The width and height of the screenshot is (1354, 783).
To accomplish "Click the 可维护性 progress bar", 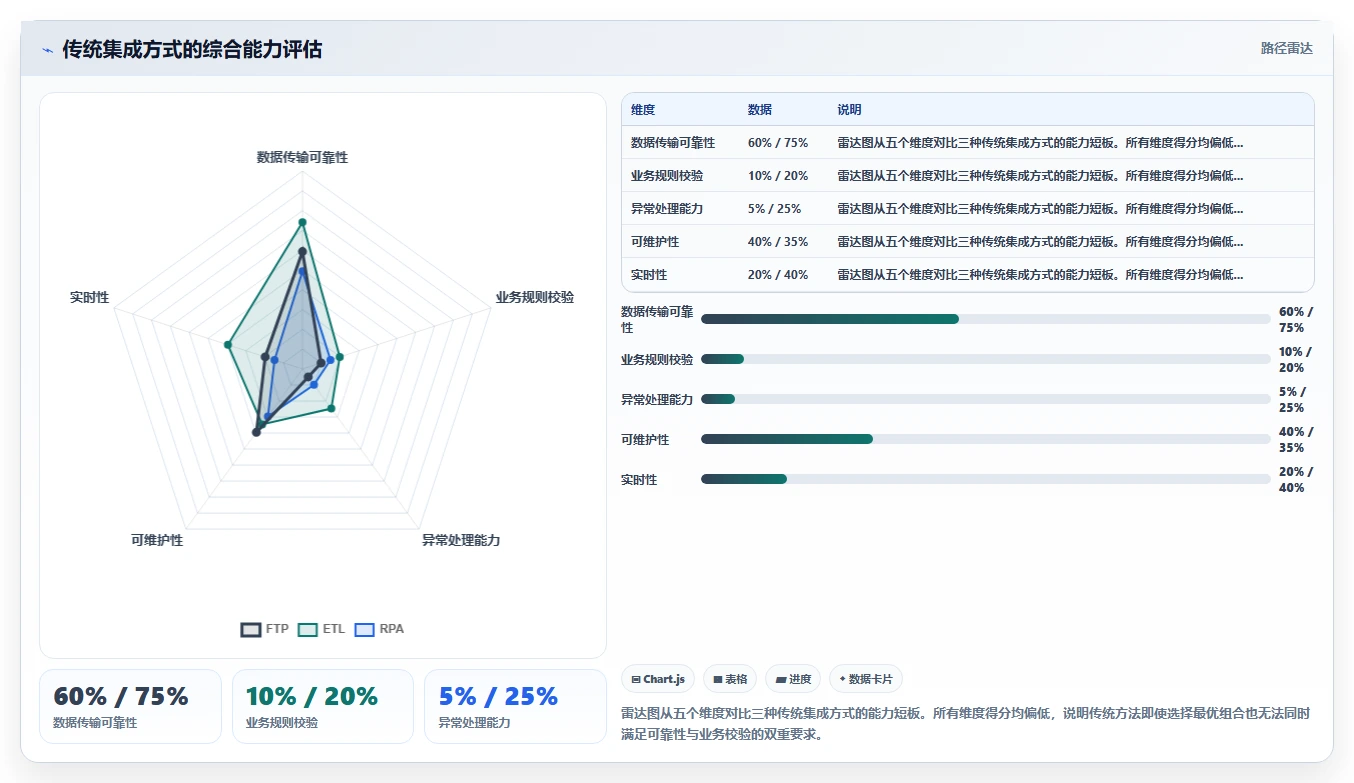I will click(x=986, y=439).
